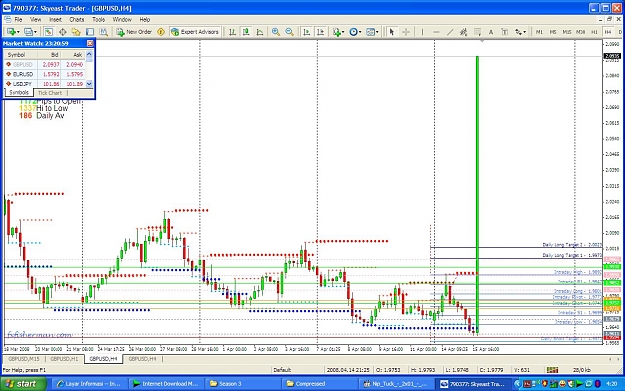Switch timeframe to M5
This screenshot has height=391, width=625.
[553, 32]
